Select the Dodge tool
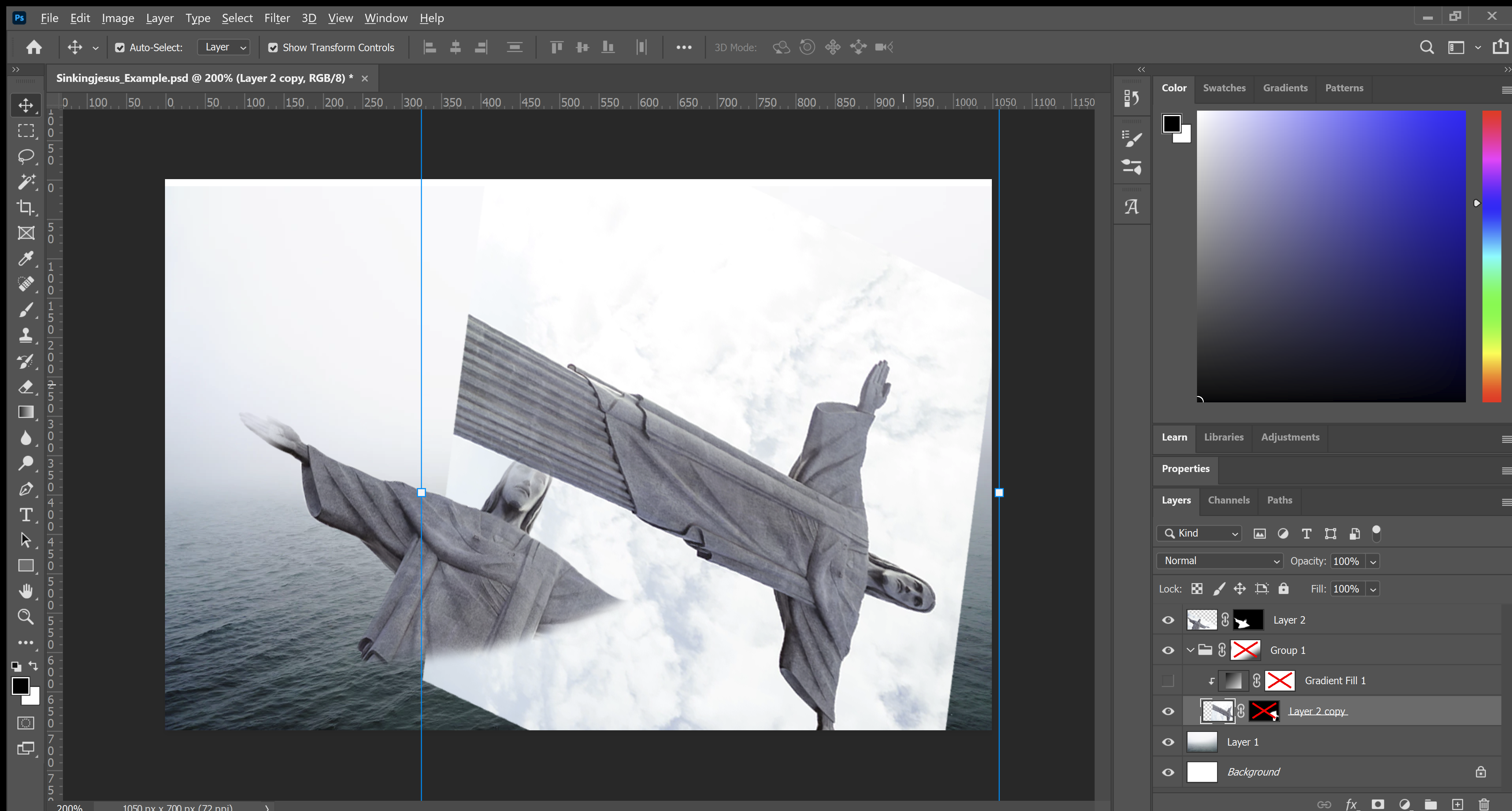Image resolution: width=1512 pixels, height=811 pixels. click(x=26, y=464)
